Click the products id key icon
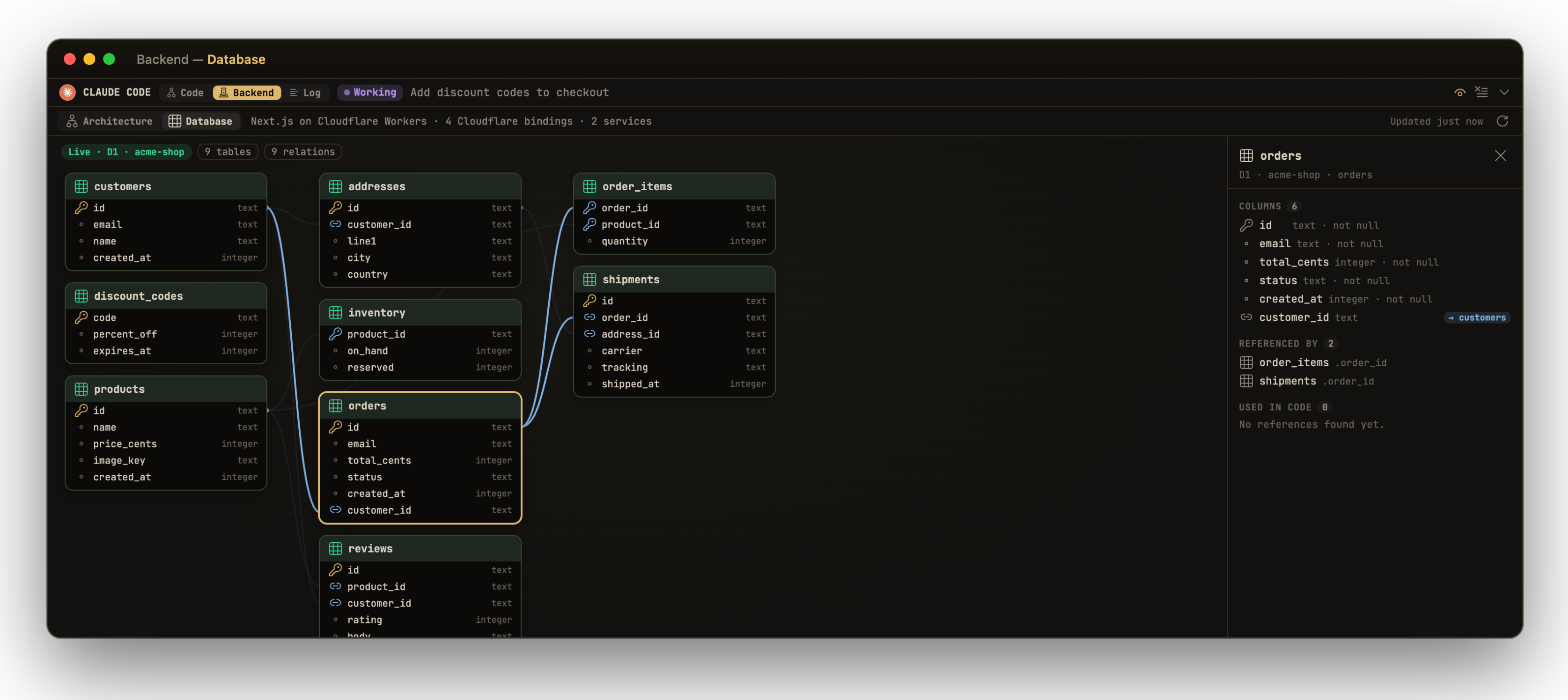The width and height of the screenshot is (1568, 700). point(81,410)
